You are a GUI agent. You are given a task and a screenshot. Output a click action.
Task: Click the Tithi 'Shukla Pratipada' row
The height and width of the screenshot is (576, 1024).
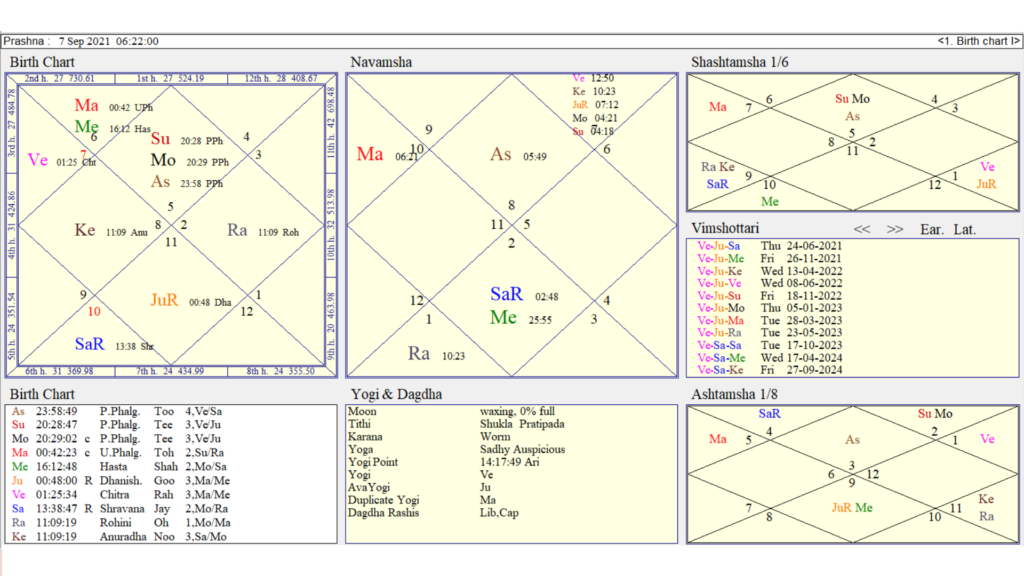click(456, 424)
